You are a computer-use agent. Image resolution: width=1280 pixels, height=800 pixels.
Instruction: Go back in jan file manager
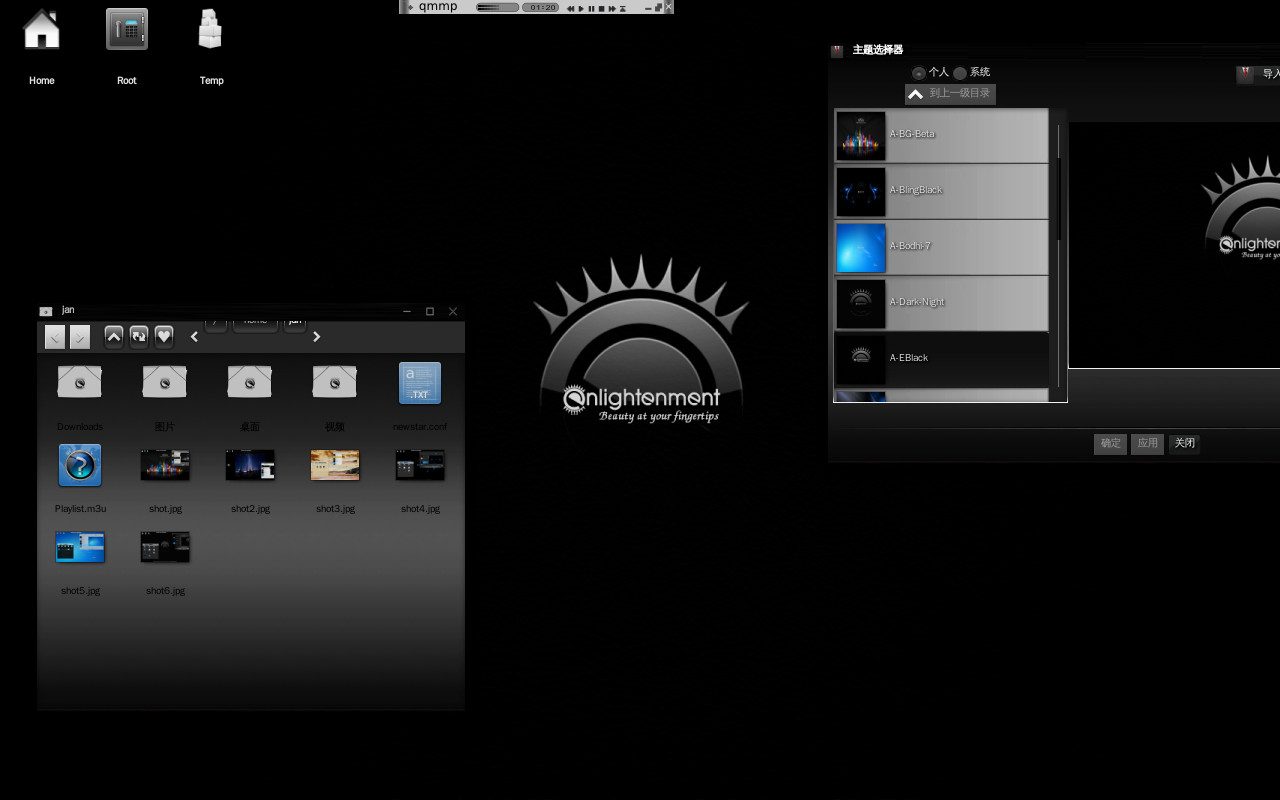click(x=55, y=337)
